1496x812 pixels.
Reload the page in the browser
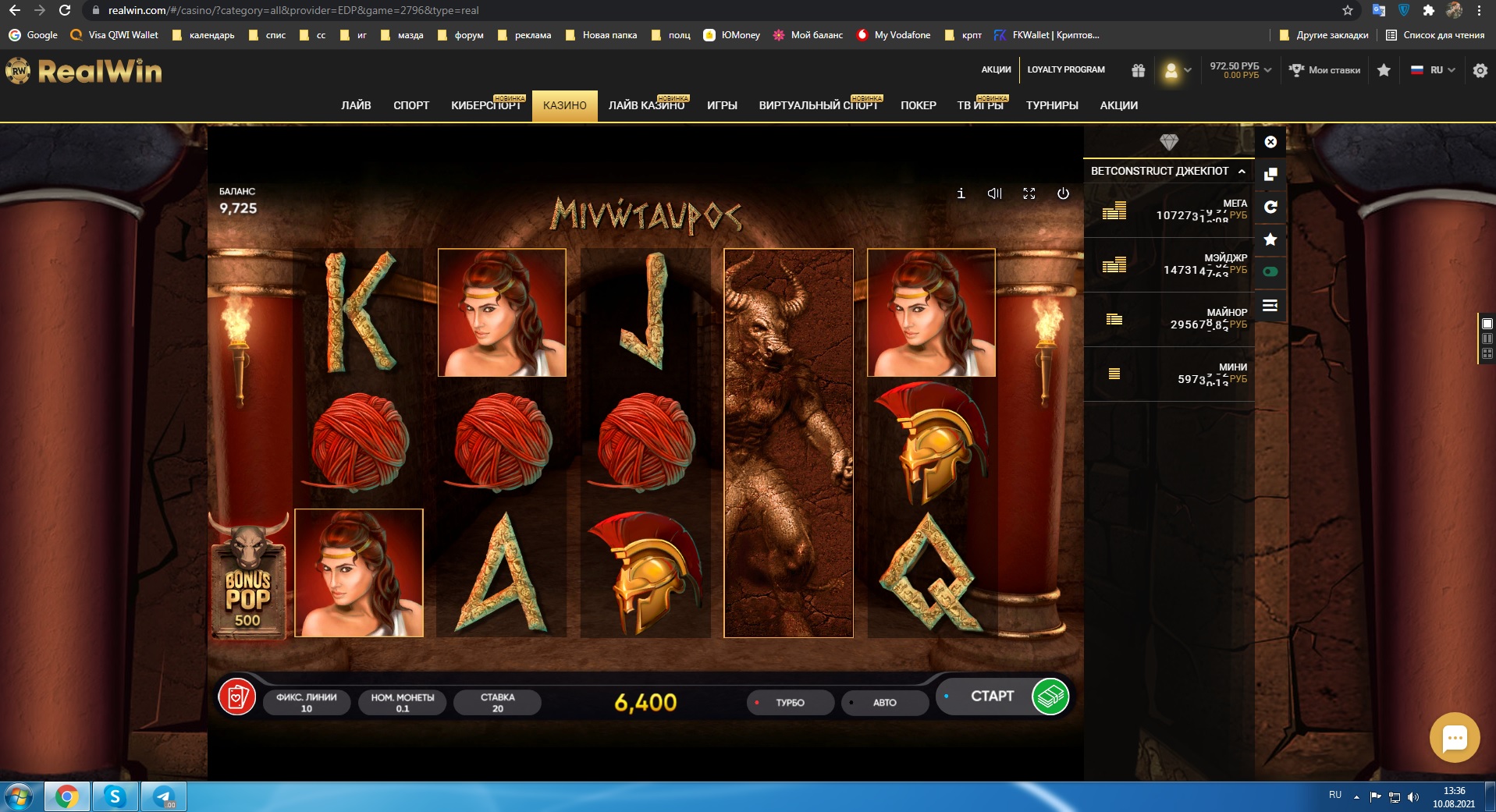click(65, 10)
